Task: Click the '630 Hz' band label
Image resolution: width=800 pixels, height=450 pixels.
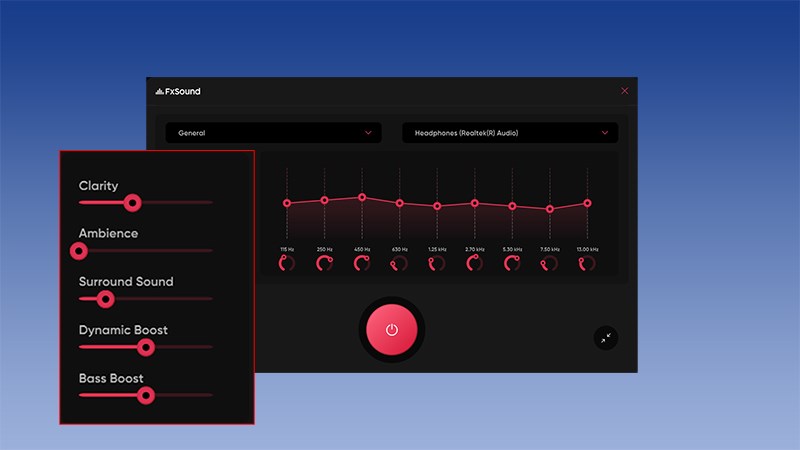Action: point(399,249)
